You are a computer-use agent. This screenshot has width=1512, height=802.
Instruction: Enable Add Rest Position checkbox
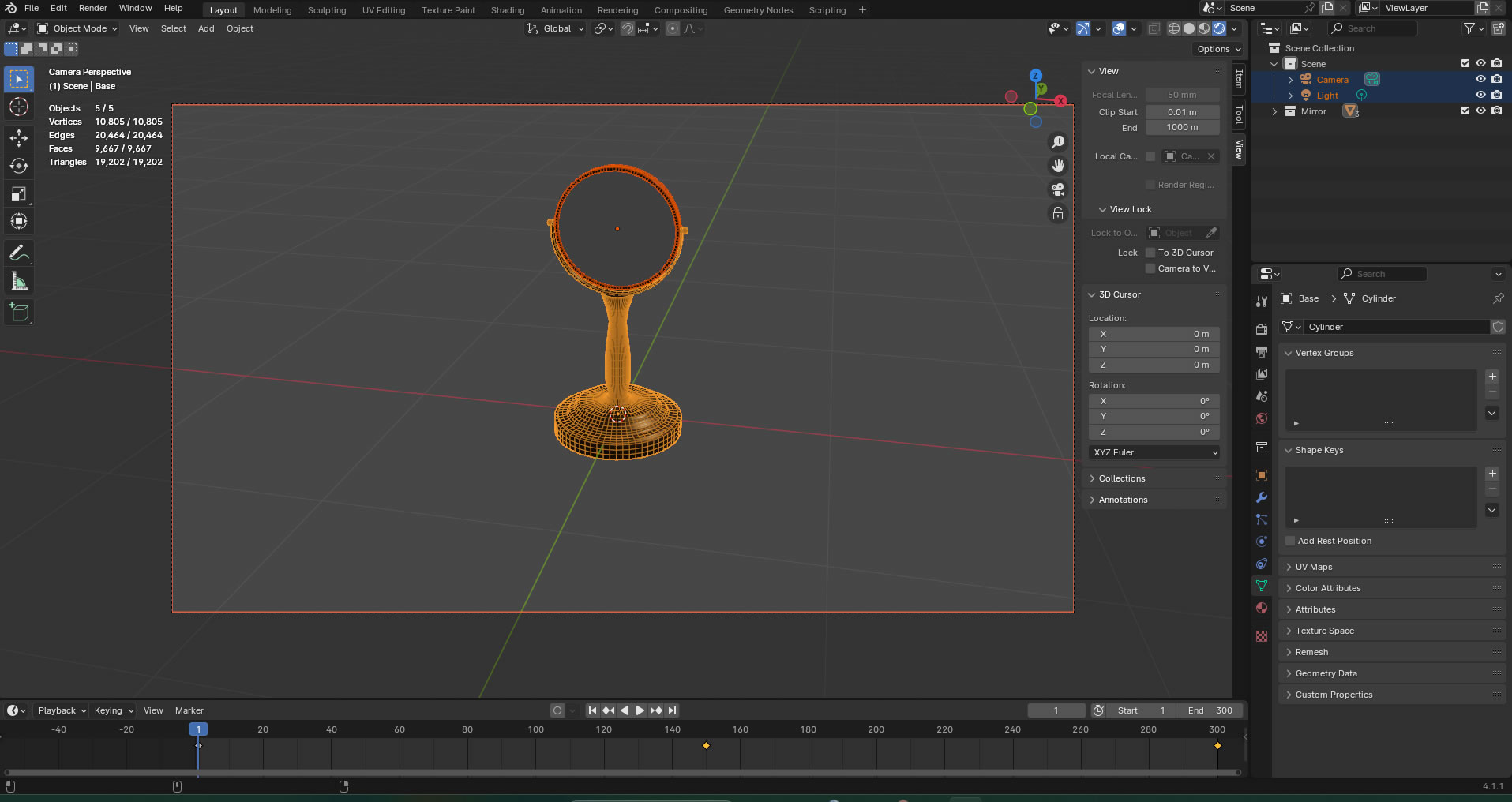(1290, 541)
